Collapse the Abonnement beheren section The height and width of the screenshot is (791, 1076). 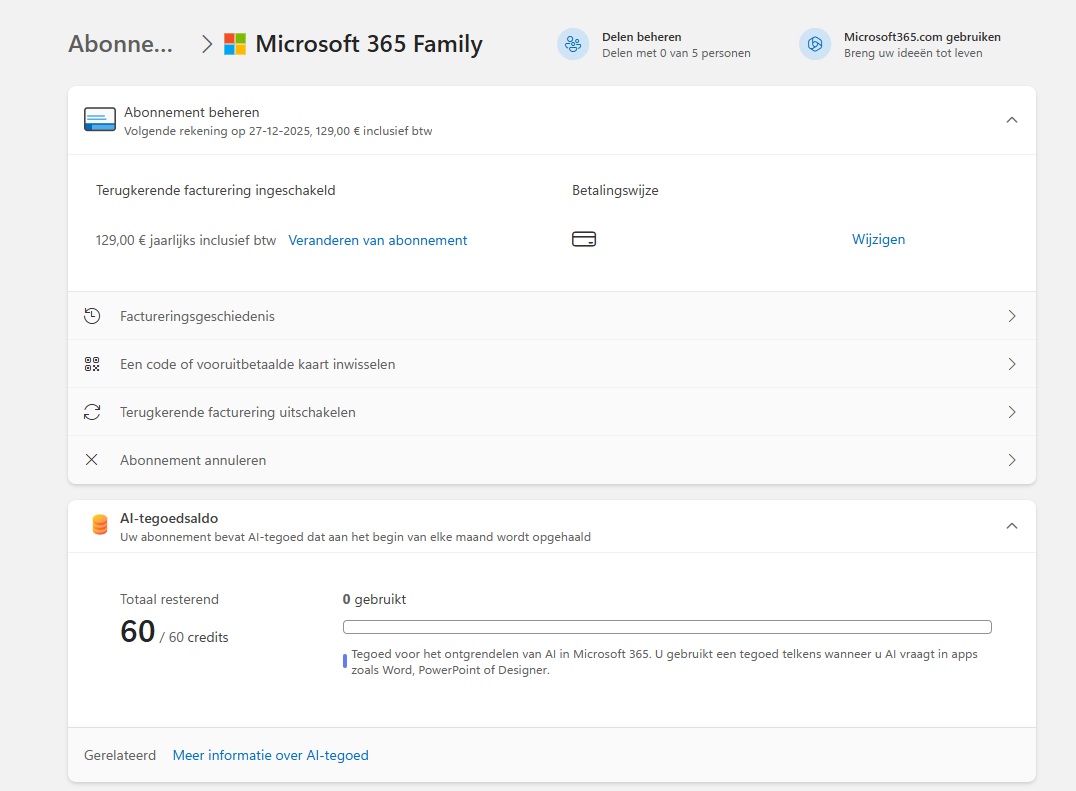click(x=1011, y=120)
